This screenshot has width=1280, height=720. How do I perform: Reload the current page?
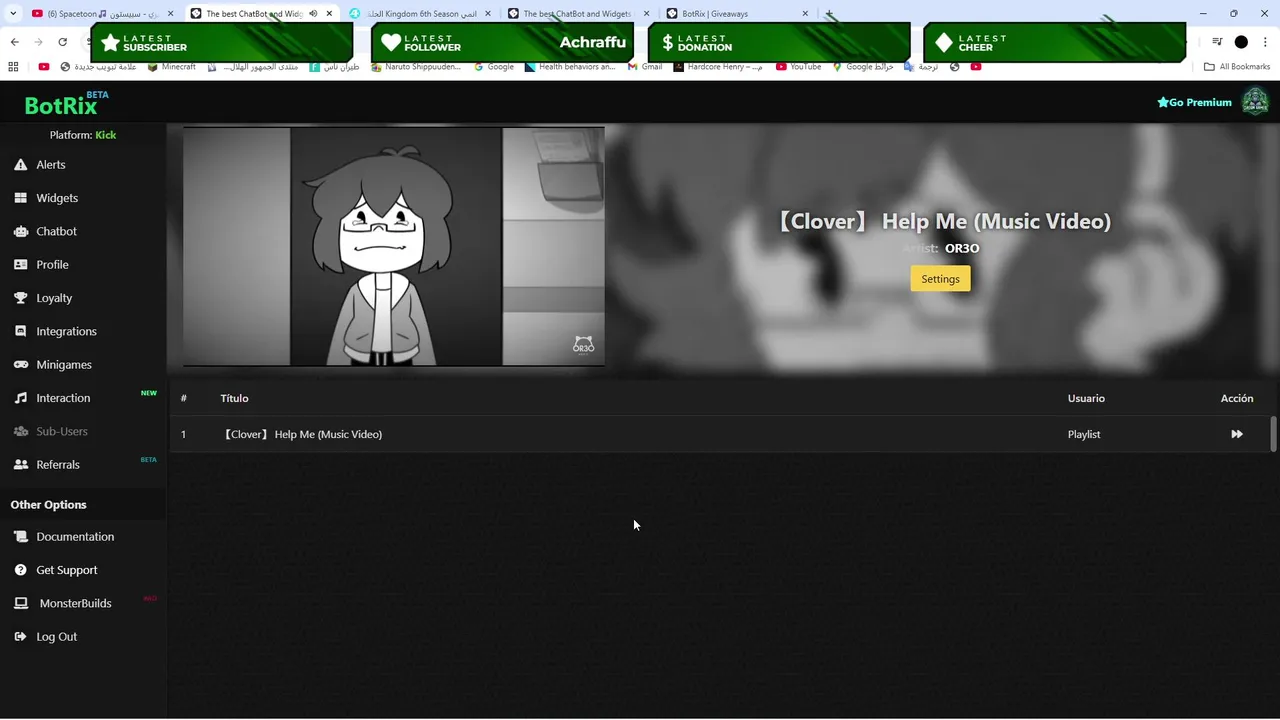pos(62,42)
